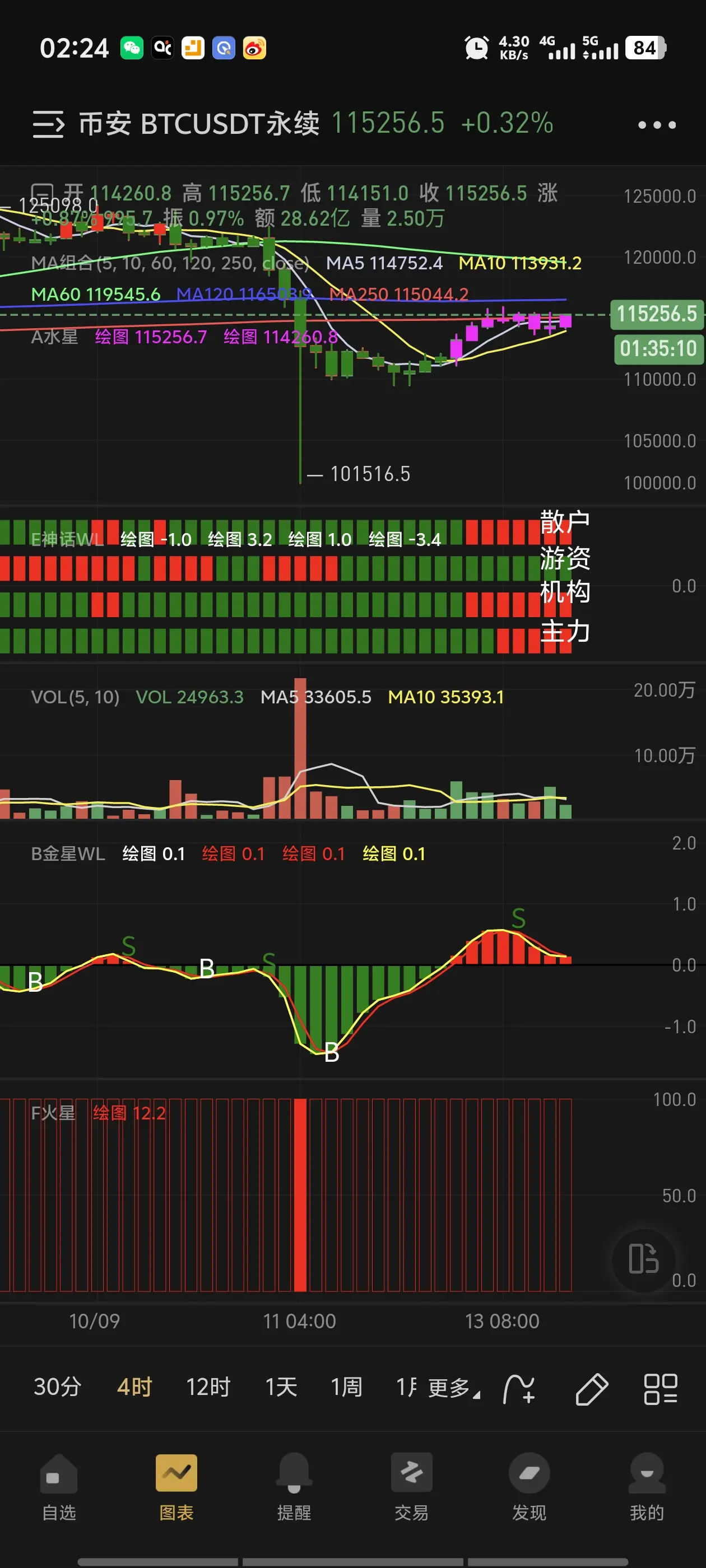Collapse the OHLC info box toggle
Image resolution: width=706 pixels, height=1568 pixels.
pyautogui.click(x=42, y=194)
